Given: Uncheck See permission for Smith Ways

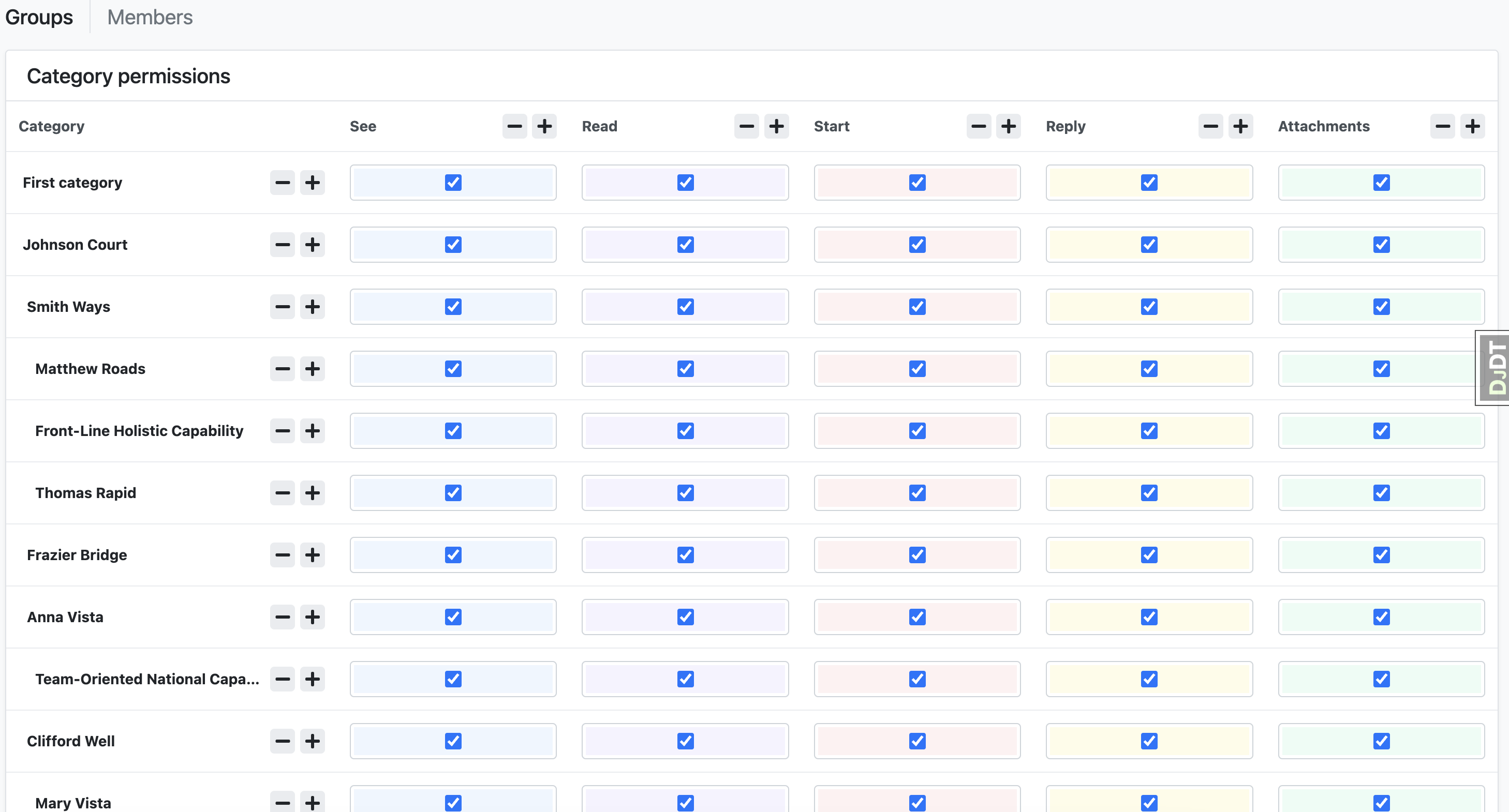Looking at the screenshot, I should click(x=453, y=307).
